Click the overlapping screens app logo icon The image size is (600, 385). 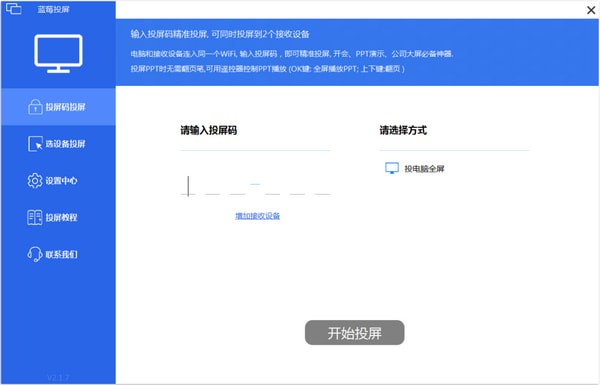click(13, 8)
